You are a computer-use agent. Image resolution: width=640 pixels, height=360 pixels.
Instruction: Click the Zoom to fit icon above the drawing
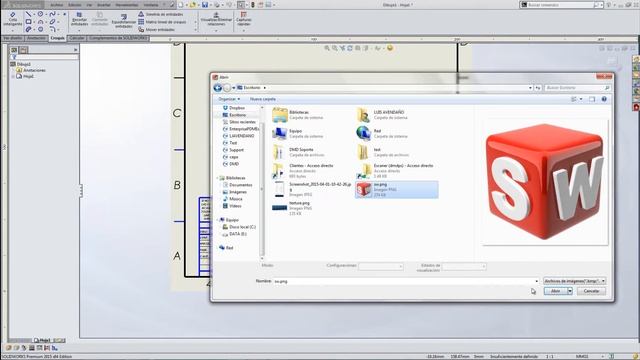coord(327,48)
